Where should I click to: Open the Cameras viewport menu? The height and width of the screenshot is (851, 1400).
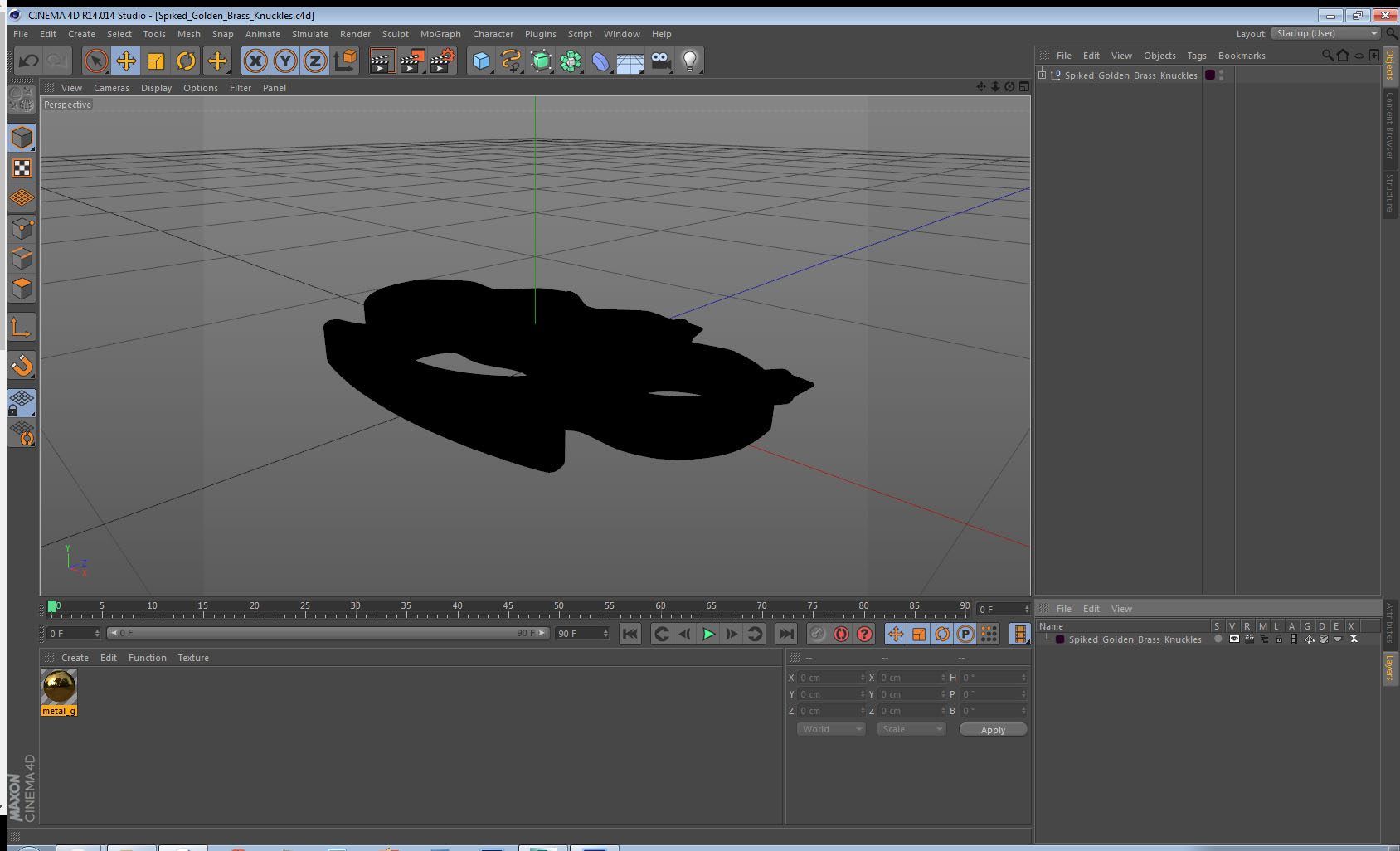point(111,88)
